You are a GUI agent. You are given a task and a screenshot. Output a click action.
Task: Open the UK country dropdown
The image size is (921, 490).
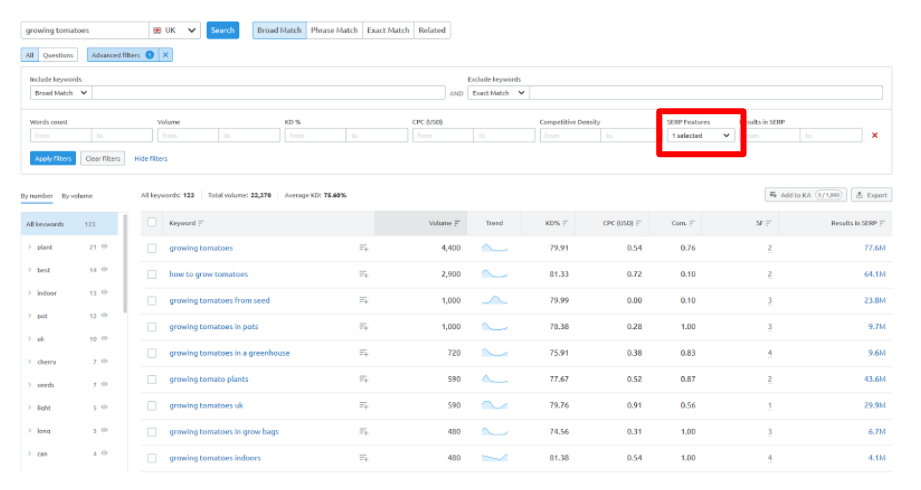point(174,30)
